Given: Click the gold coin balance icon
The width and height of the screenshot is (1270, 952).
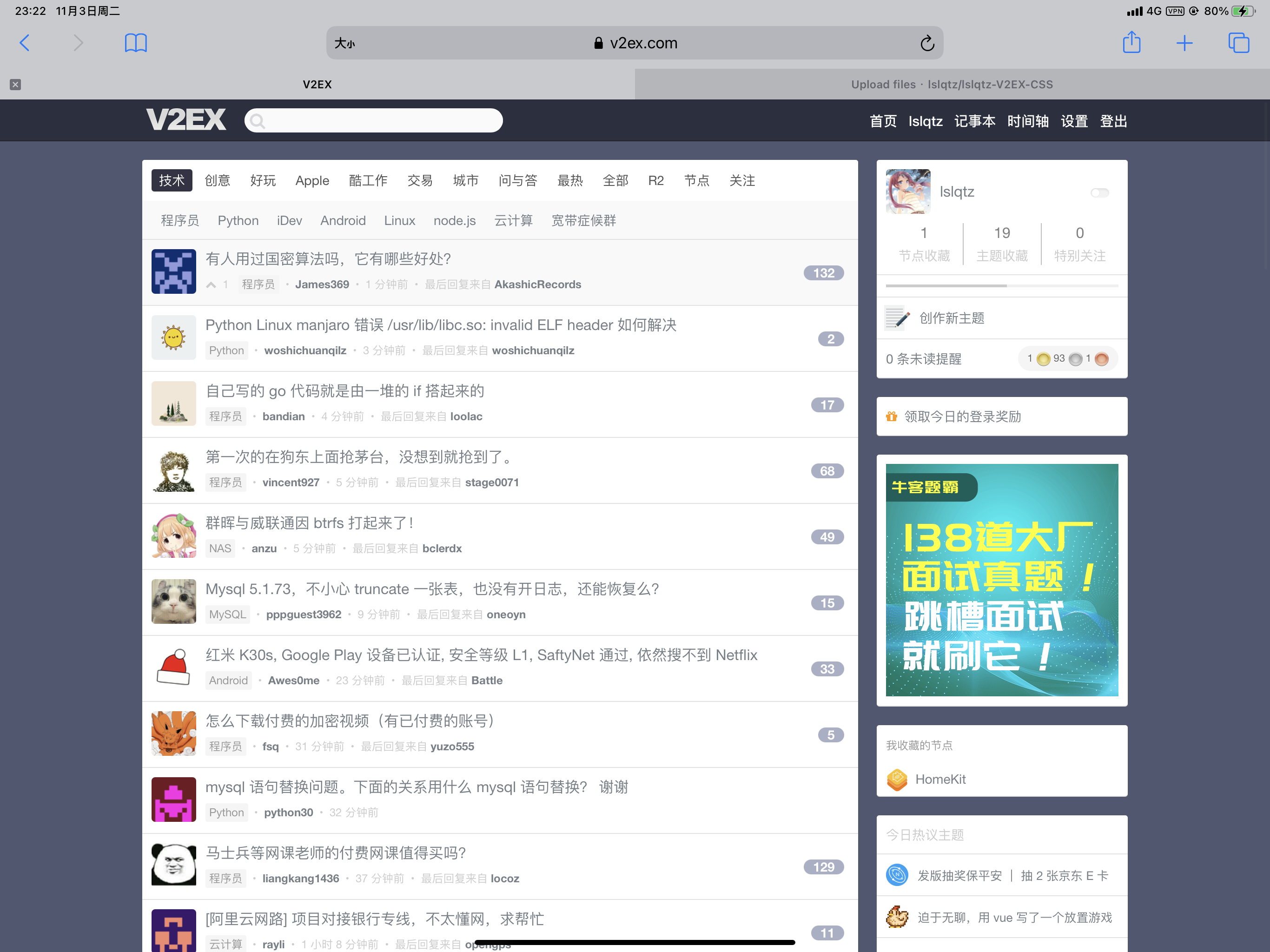Looking at the screenshot, I should [1043, 359].
